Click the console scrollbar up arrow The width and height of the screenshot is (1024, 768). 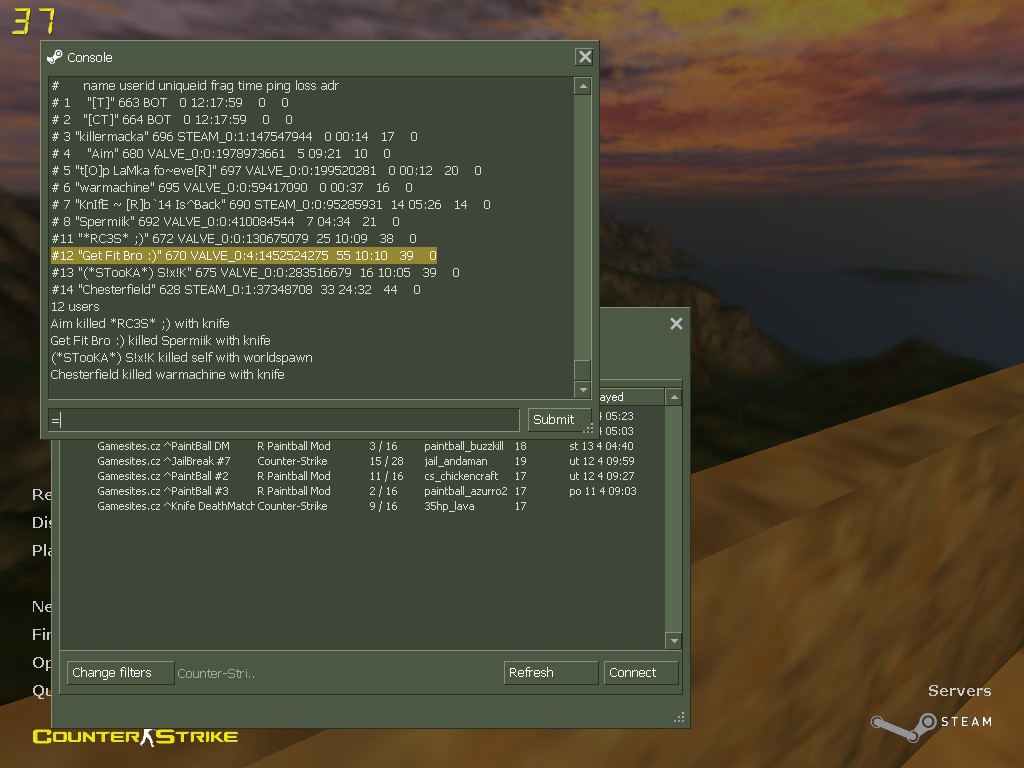[x=583, y=86]
